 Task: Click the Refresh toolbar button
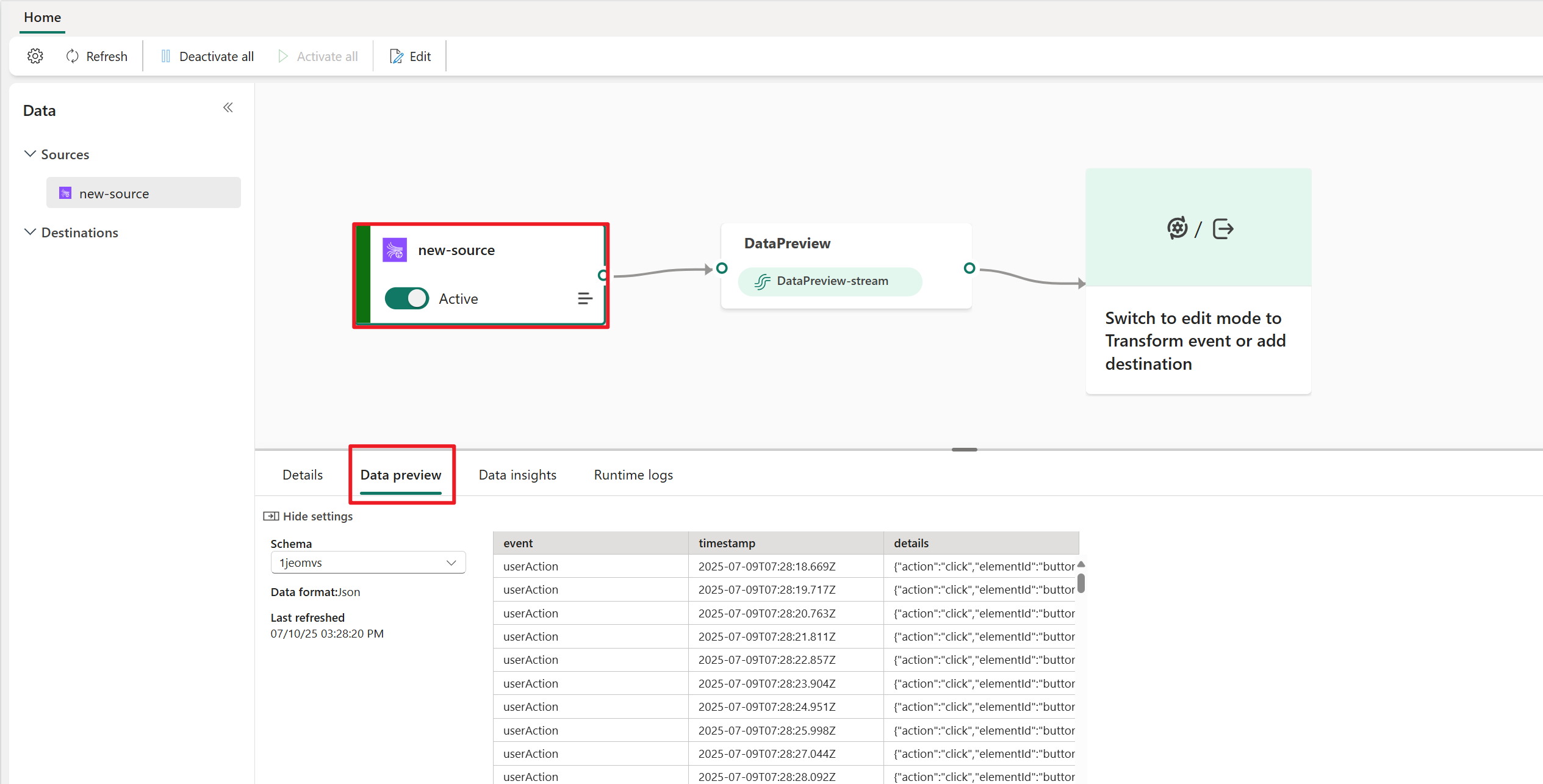[x=97, y=56]
